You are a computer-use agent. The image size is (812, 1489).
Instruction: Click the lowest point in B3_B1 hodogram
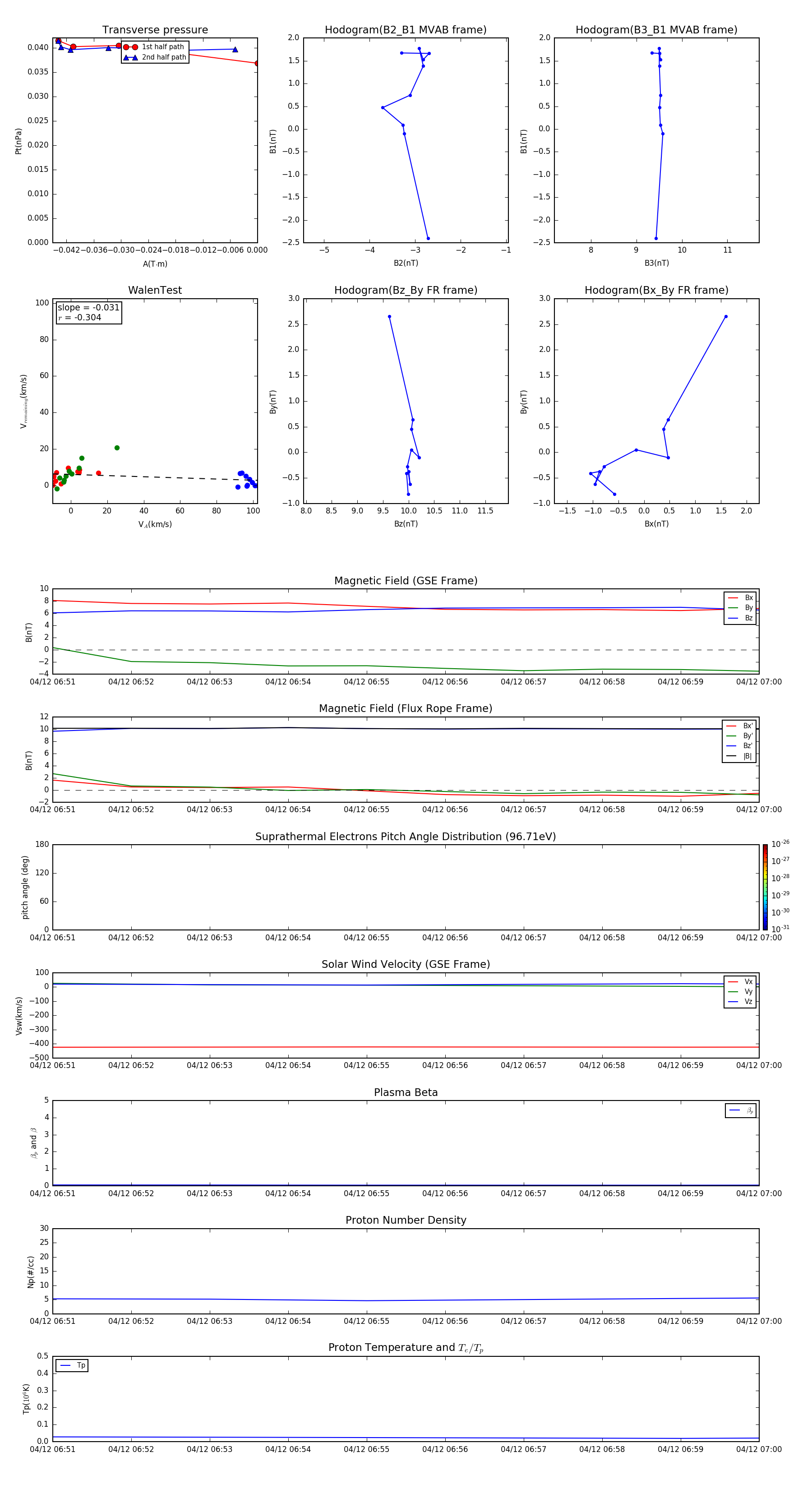[656, 238]
